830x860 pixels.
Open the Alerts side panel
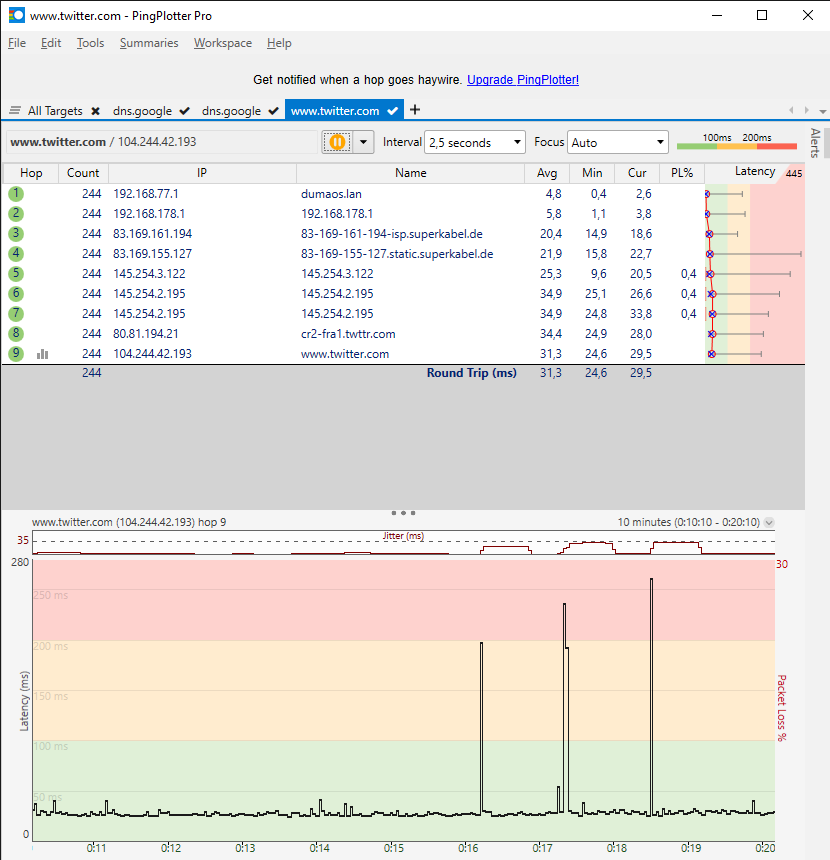pyautogui.click(x=815, y=143)
